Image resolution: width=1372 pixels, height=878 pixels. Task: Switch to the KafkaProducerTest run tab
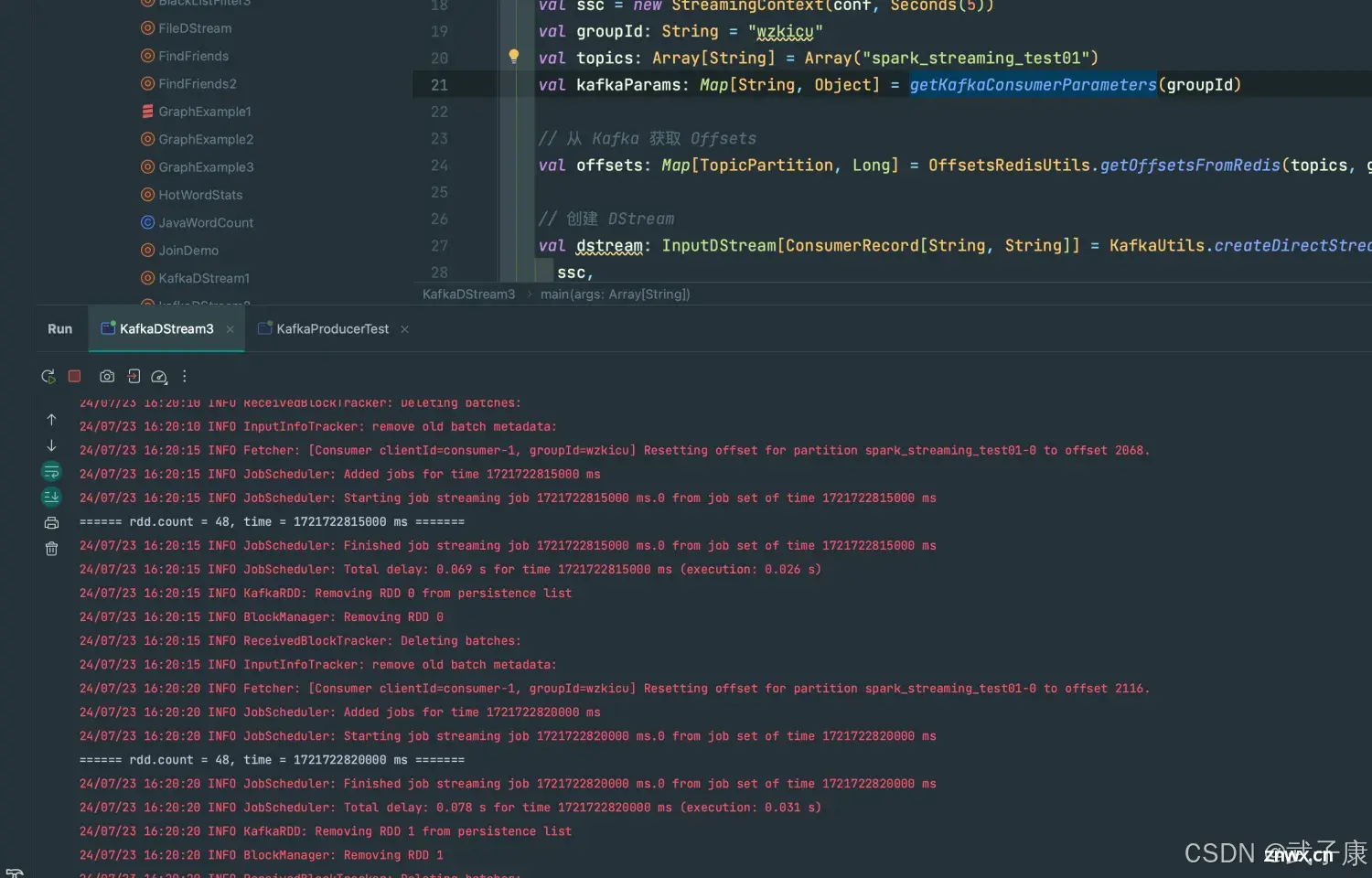point(332,328)
